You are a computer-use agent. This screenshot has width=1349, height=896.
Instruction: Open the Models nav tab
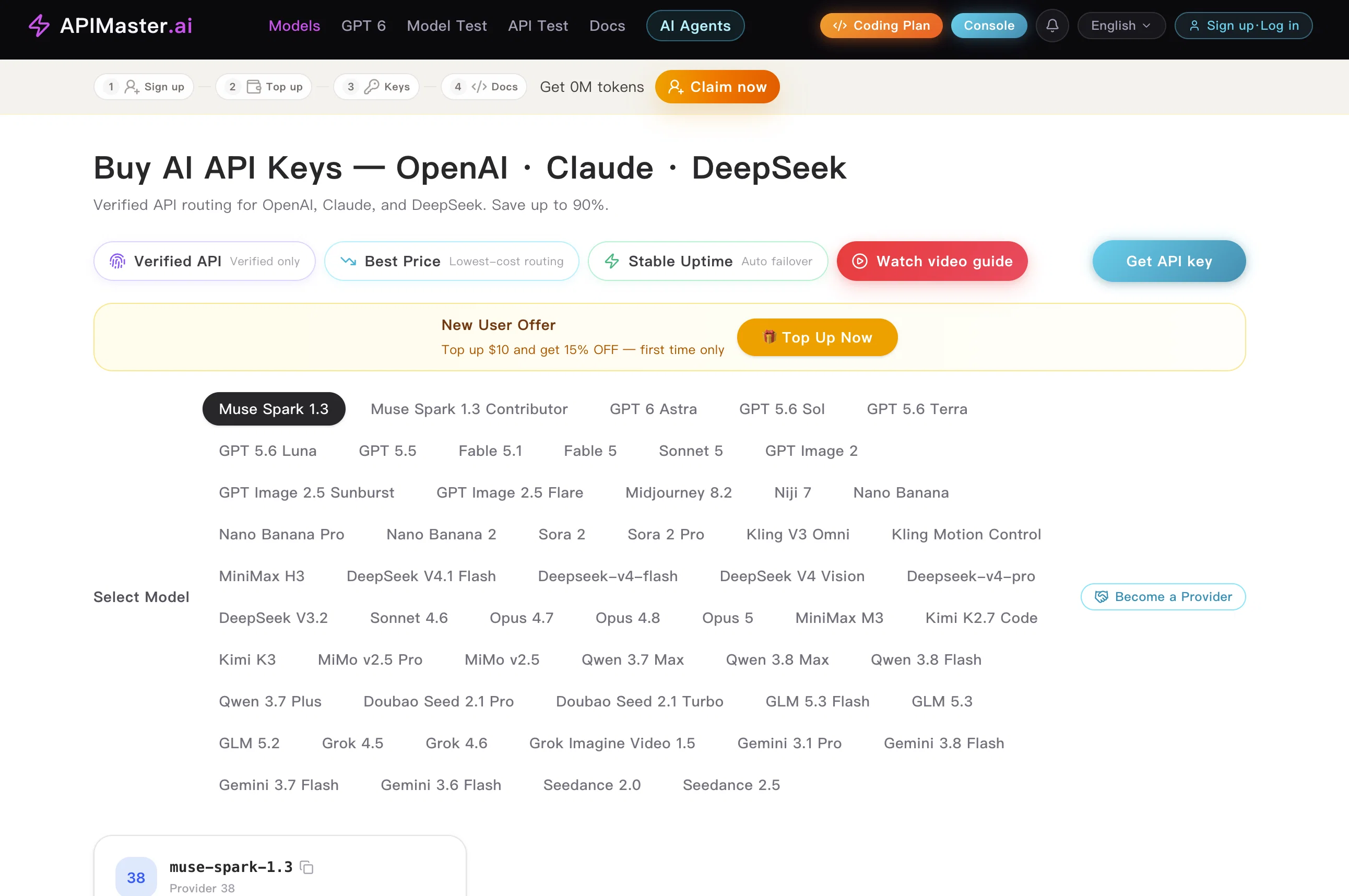pos(294,26)
